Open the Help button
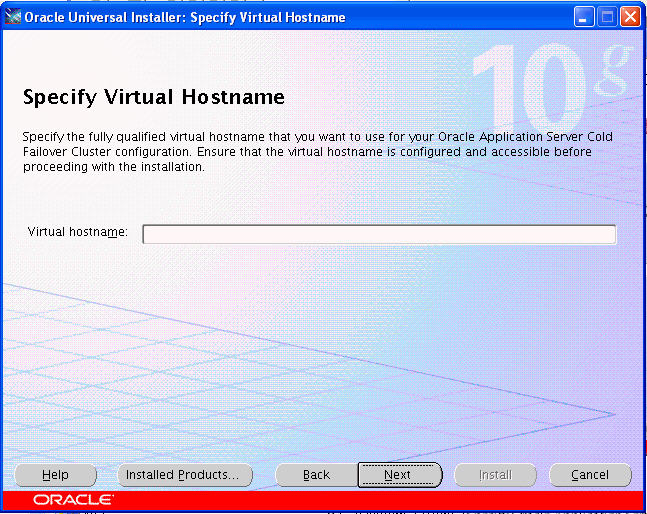 pyautogui.click(x=56, y=475)
